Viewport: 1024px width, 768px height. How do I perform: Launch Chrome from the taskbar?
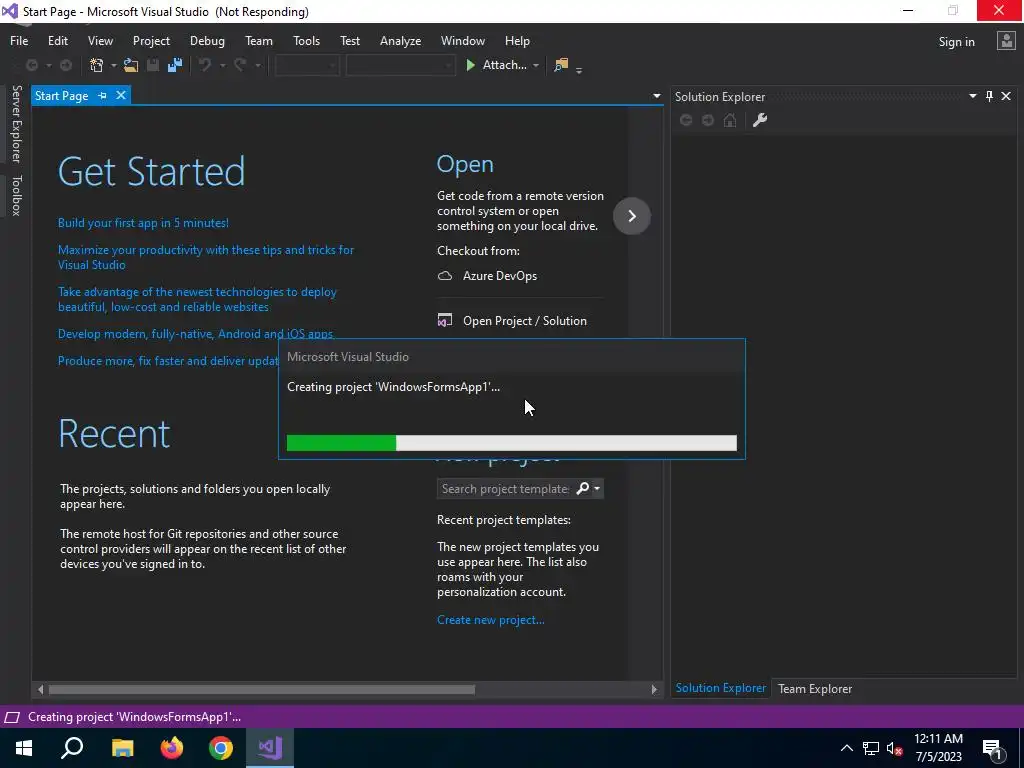pos(221,748)
